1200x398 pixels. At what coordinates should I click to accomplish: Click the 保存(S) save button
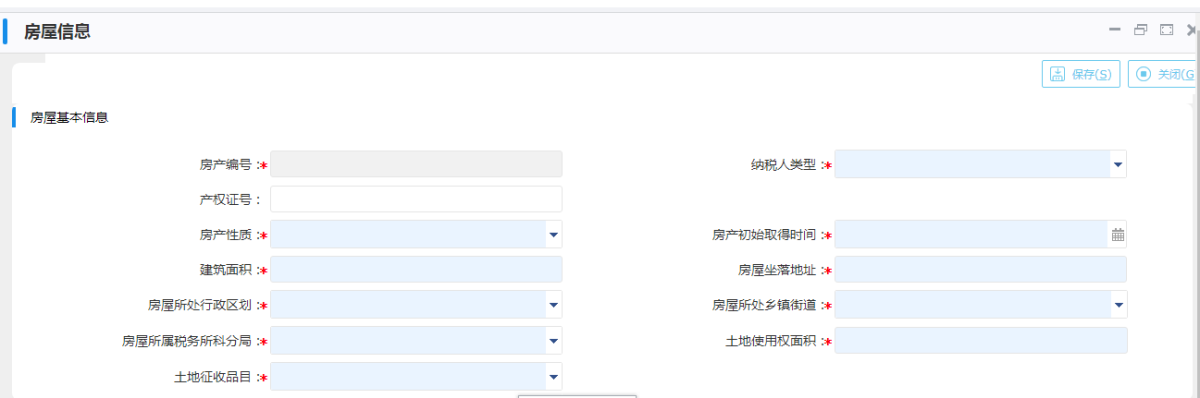(x=1081, y=74)
